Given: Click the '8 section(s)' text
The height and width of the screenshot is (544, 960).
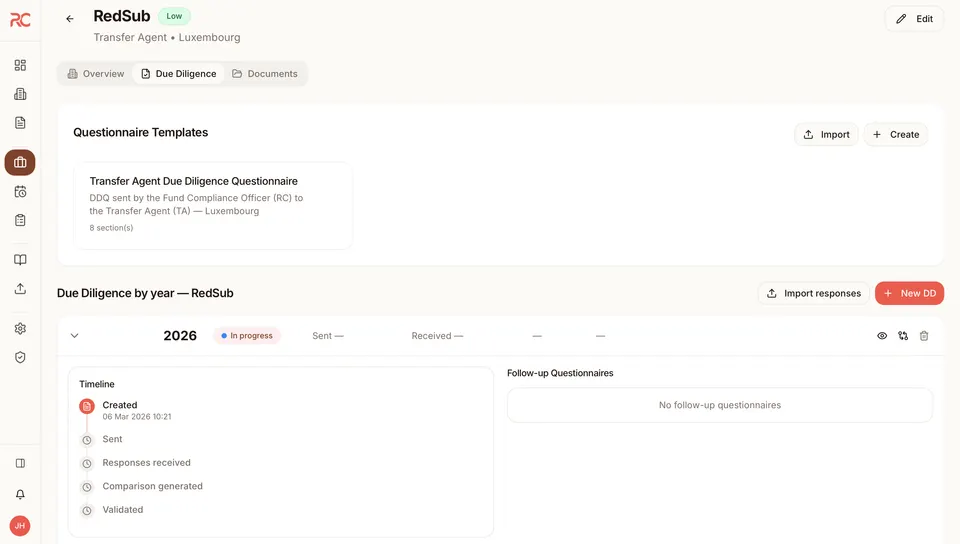Looking at the screenshot, I should click(x=111, y=228).
